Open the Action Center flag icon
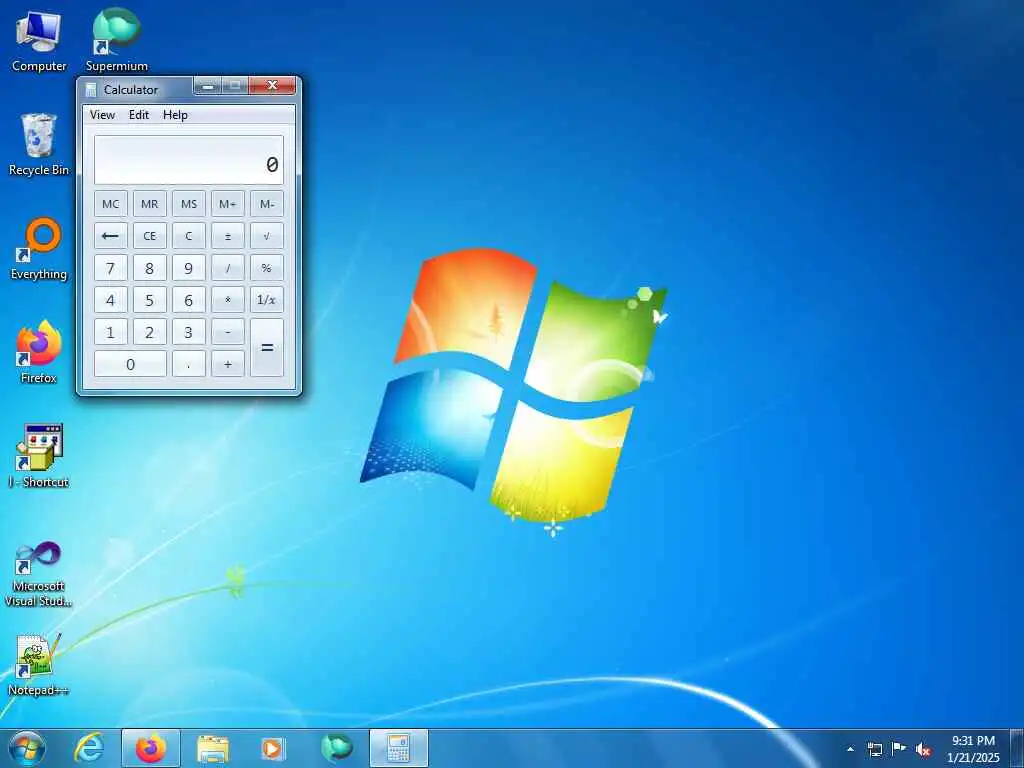Screen dimensions: 1024x768 pyautogui.click(x=899, y=749)
